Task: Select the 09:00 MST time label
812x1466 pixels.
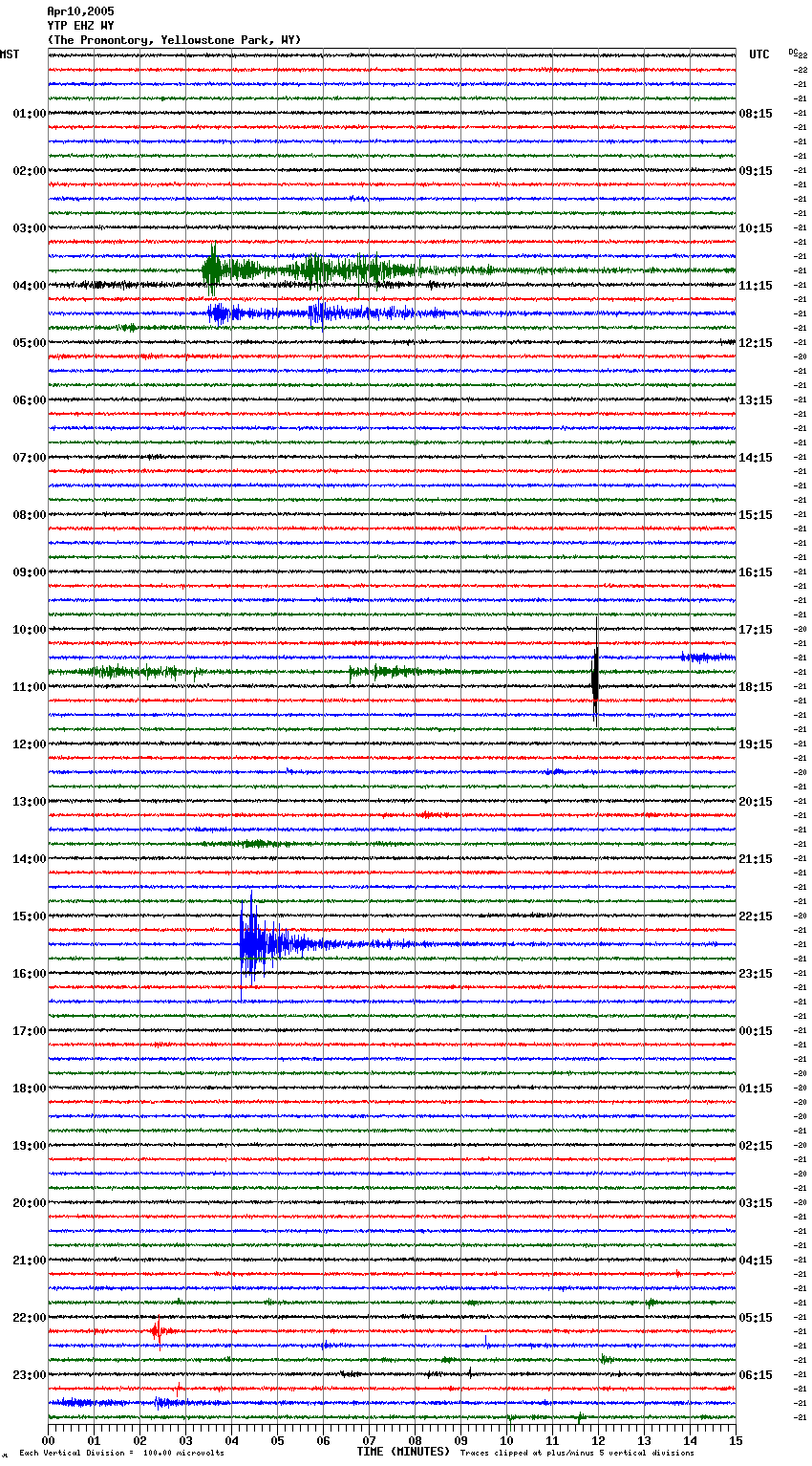Action: (x=30, y=572)
